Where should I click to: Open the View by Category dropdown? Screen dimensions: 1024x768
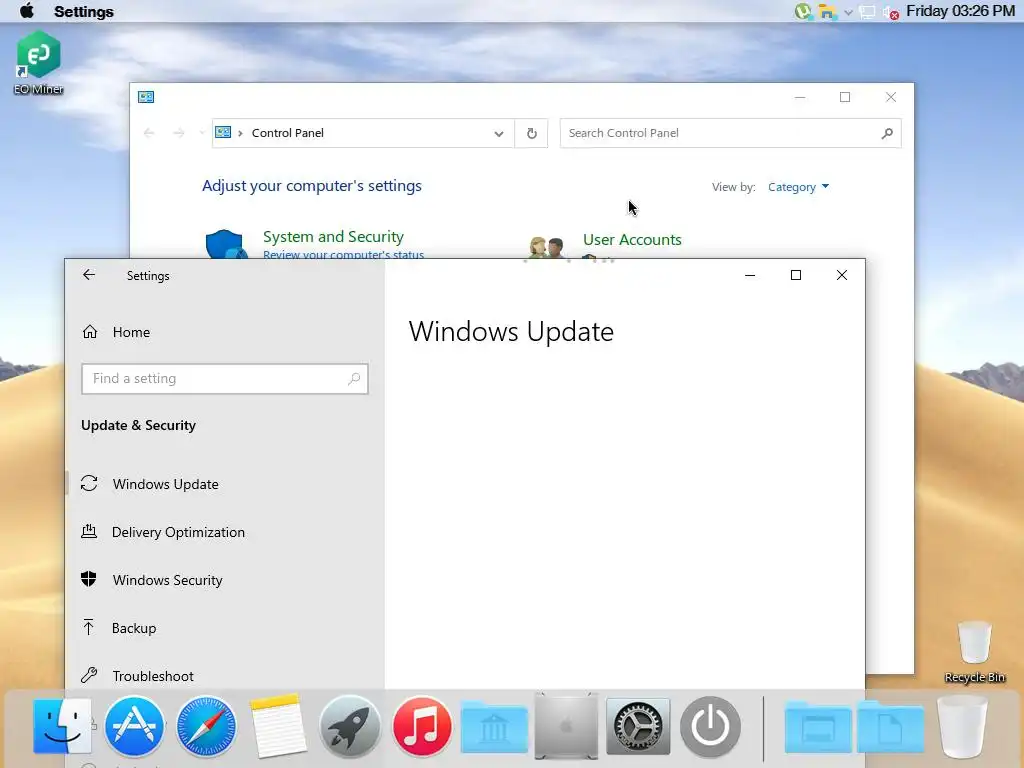[x=798, y=187]
